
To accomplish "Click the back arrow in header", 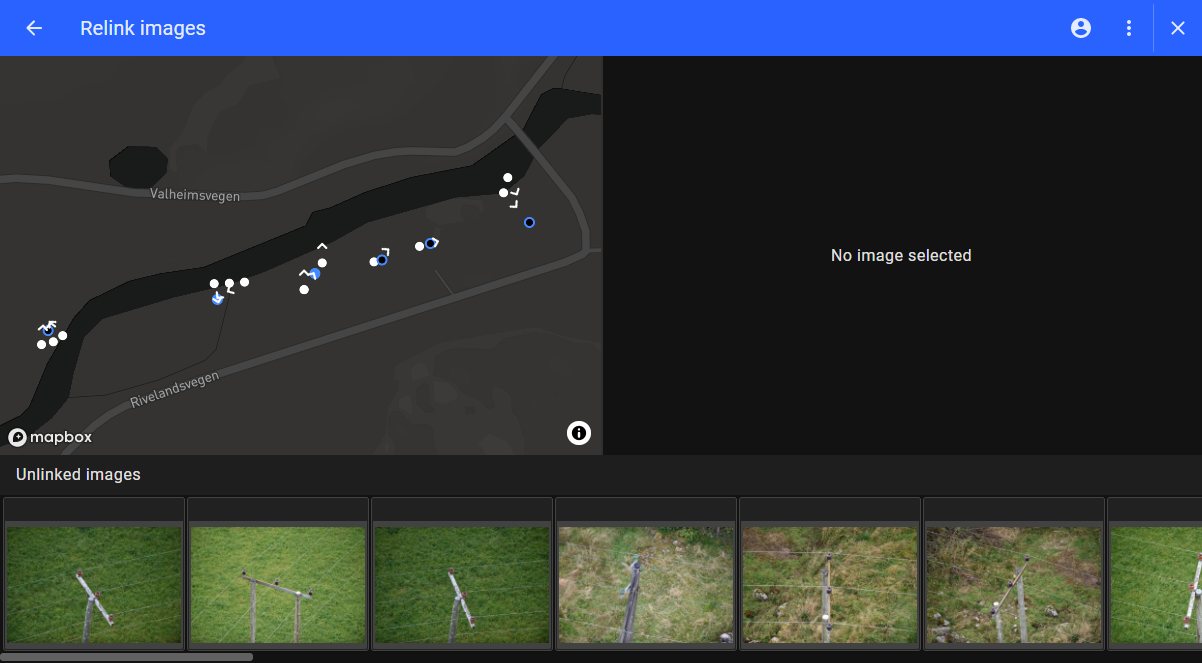I will tap(34, 28).
